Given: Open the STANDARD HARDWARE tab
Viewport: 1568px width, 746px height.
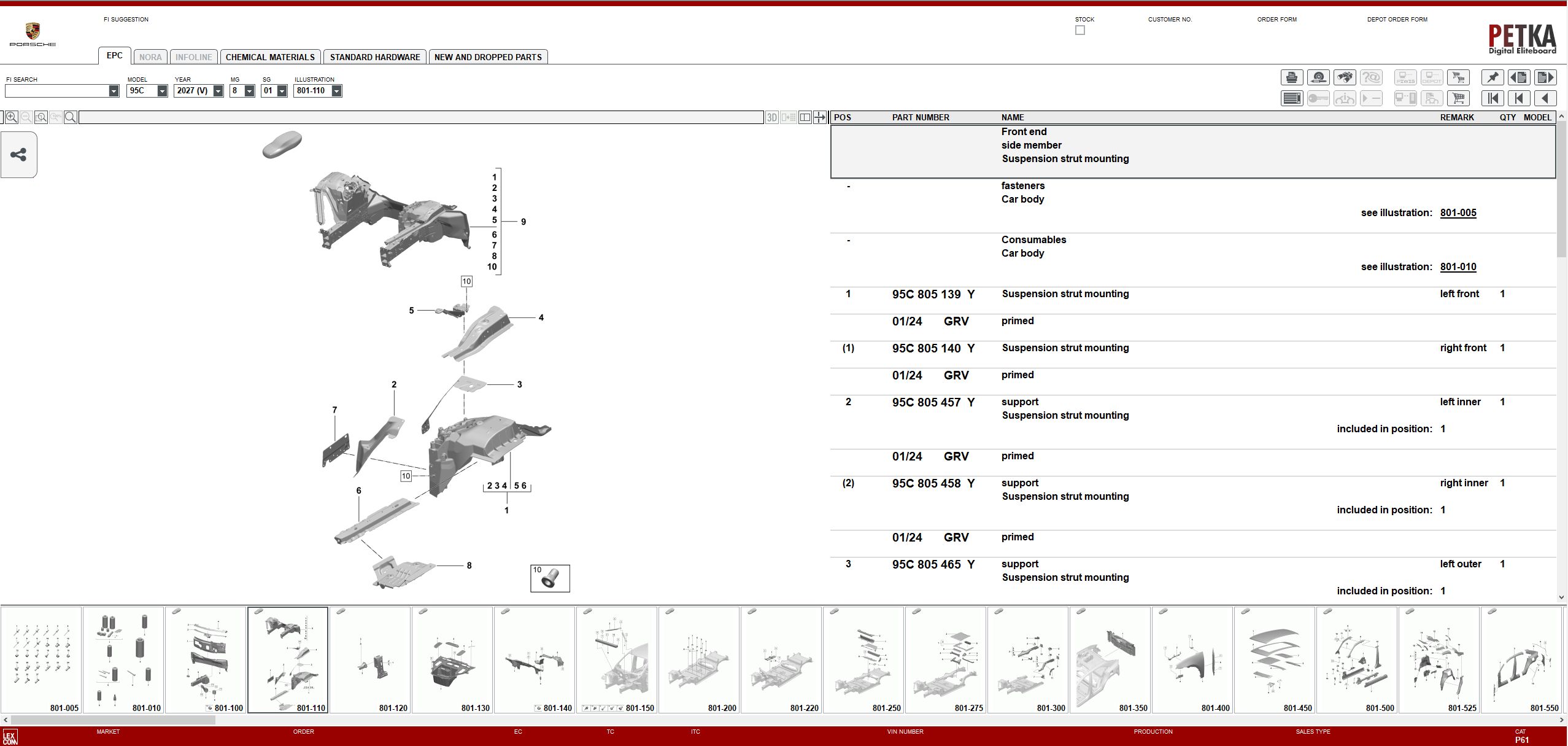Looking at the screenshot, I should [375, 57].
